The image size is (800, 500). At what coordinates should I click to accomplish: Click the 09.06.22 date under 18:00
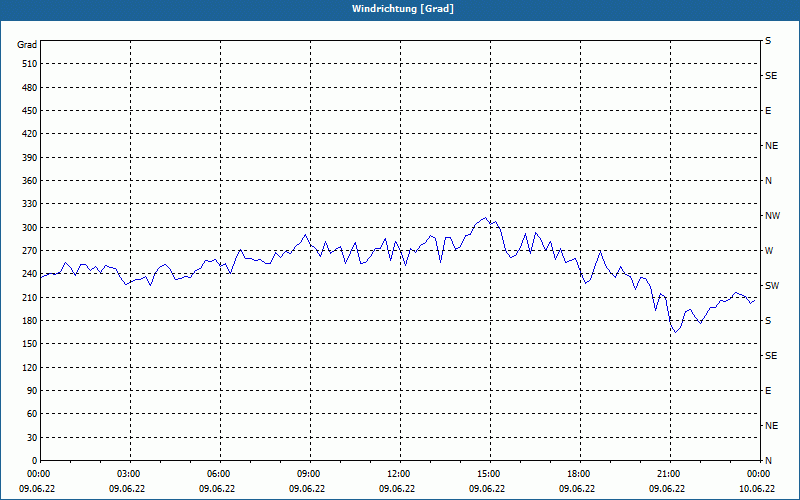[577, 489]
